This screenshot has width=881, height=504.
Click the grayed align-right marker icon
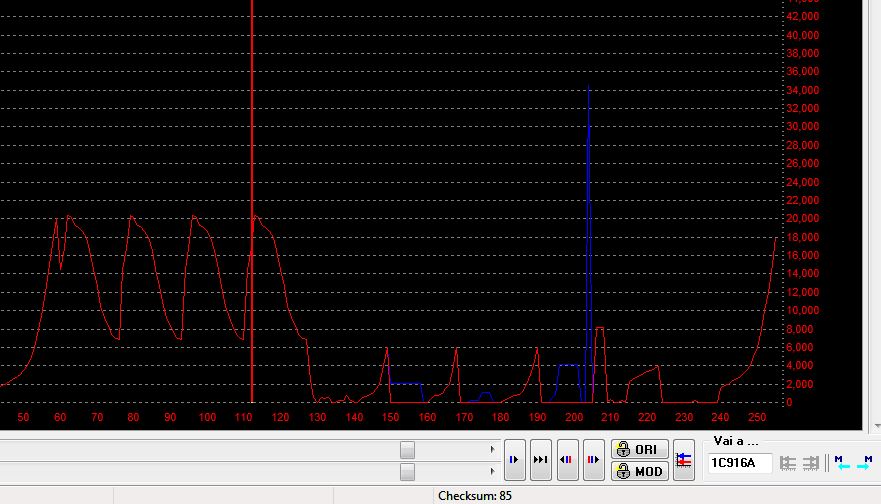(811, 464)
